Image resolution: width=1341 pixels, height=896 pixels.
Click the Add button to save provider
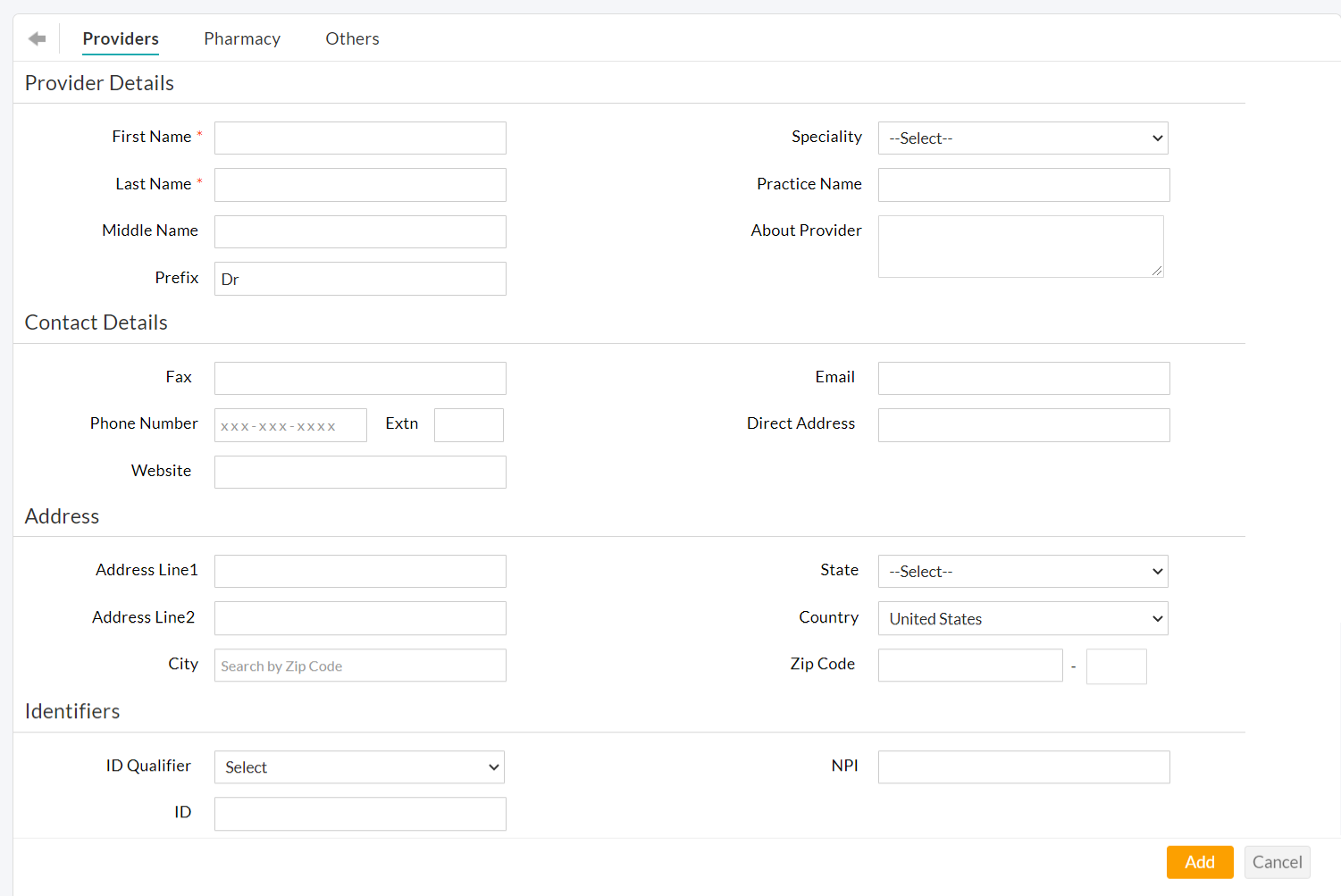coord(1199,861)
